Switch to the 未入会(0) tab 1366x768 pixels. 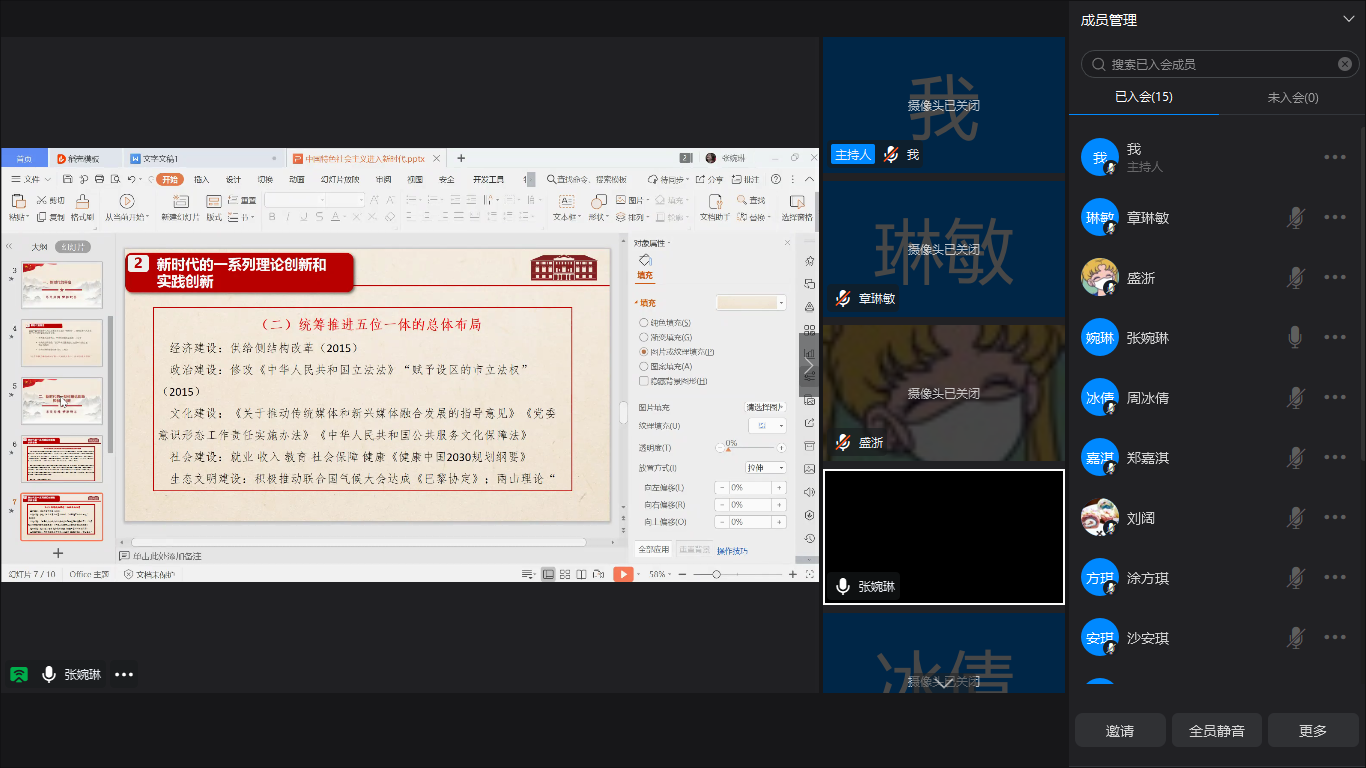[x=1292, y=97]
